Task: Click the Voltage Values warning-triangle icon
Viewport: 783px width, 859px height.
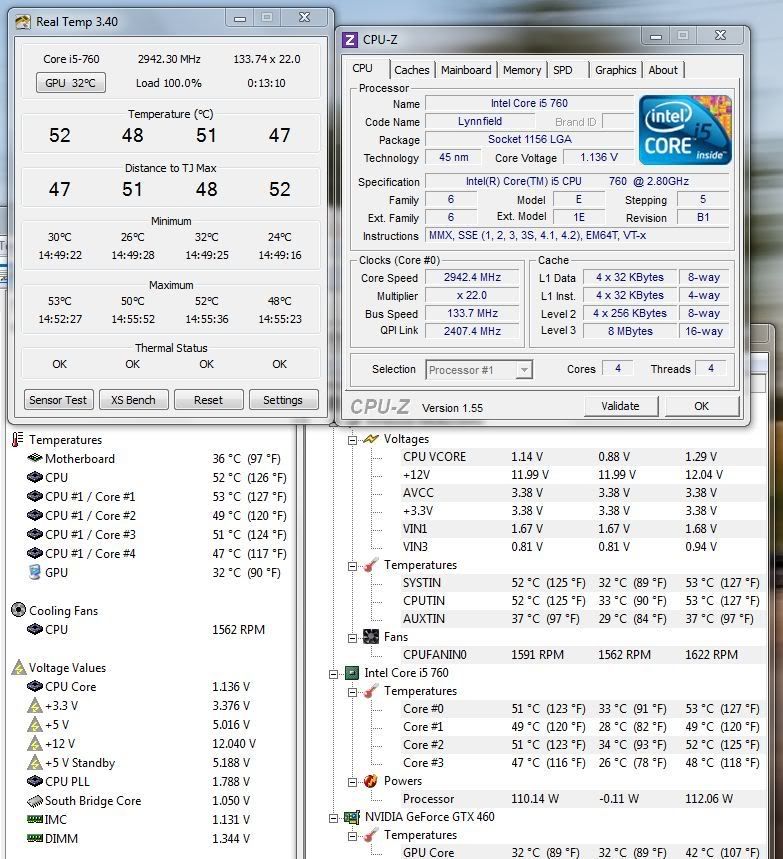Action: point(19,667)
